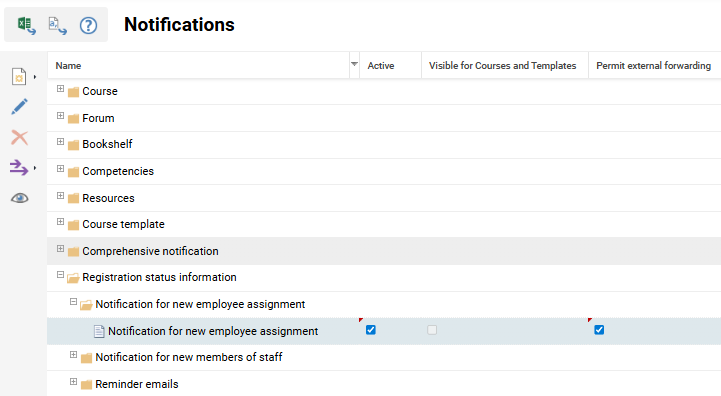Click Registration status information open folder icon

pyautogui.click(x=73, y=278)
